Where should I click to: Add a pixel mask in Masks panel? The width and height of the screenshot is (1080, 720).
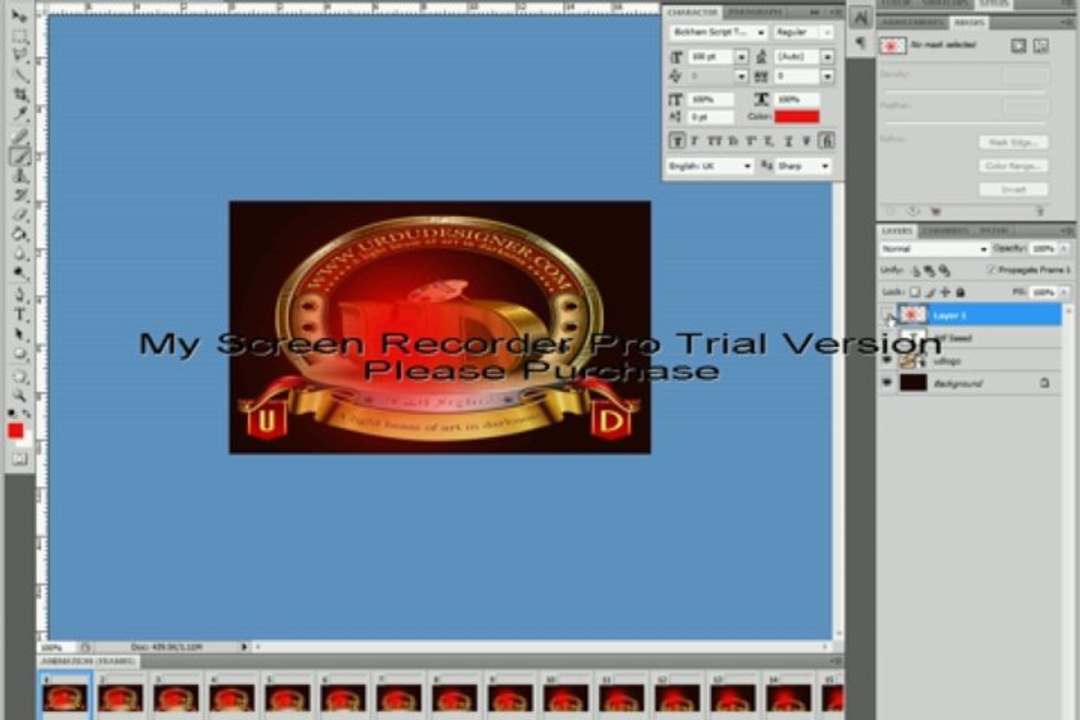point(1018,46)
